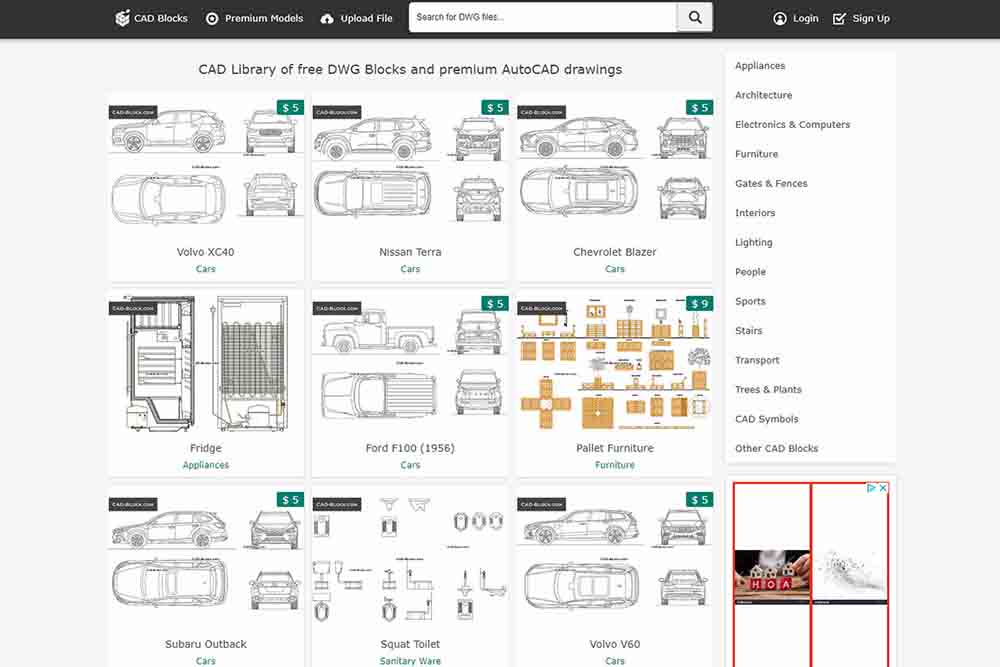Open the Subaru Outback drawing thumbnail
Viewport: 1000px width, 667px height.
205,558
